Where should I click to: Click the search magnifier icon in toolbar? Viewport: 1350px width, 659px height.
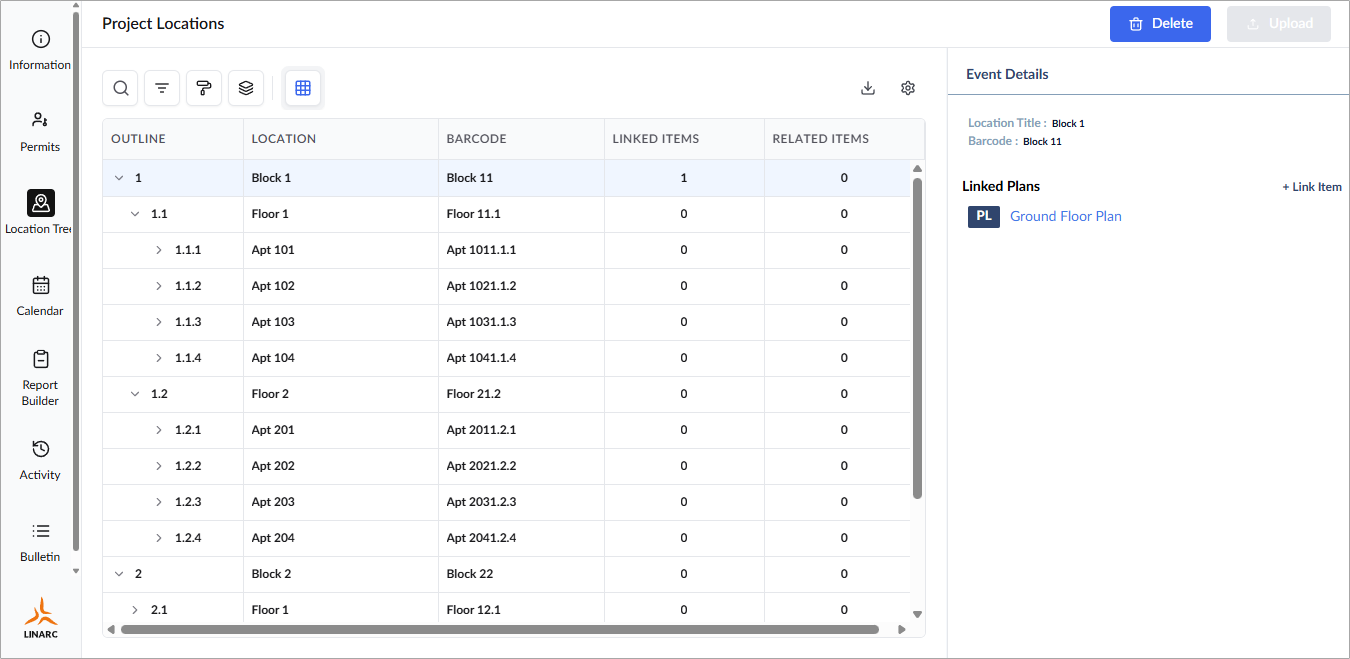pyautogui.click(x=120, y=88)
